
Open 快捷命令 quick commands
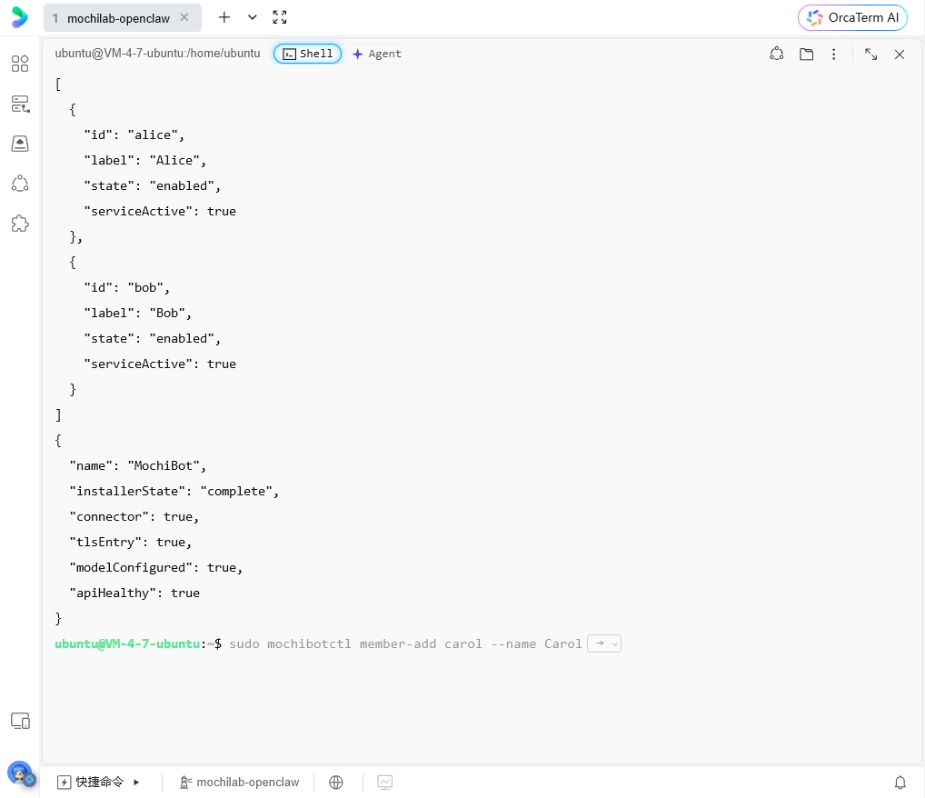click(91, 782)
